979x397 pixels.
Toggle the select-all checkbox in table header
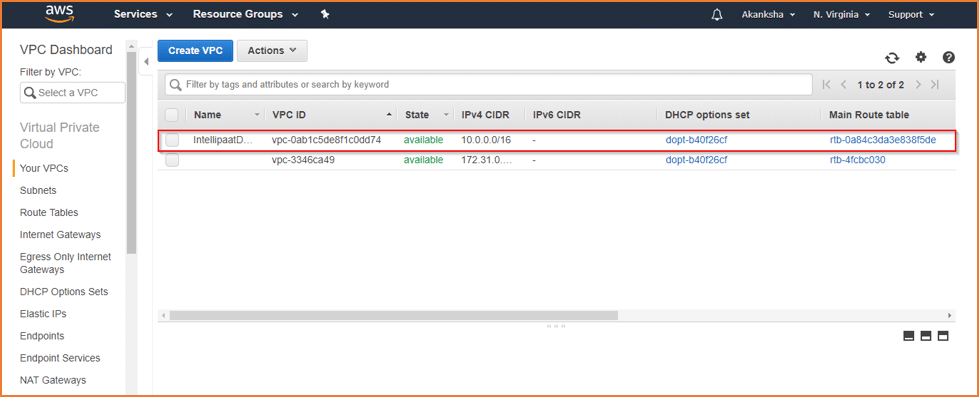[172, 115]
